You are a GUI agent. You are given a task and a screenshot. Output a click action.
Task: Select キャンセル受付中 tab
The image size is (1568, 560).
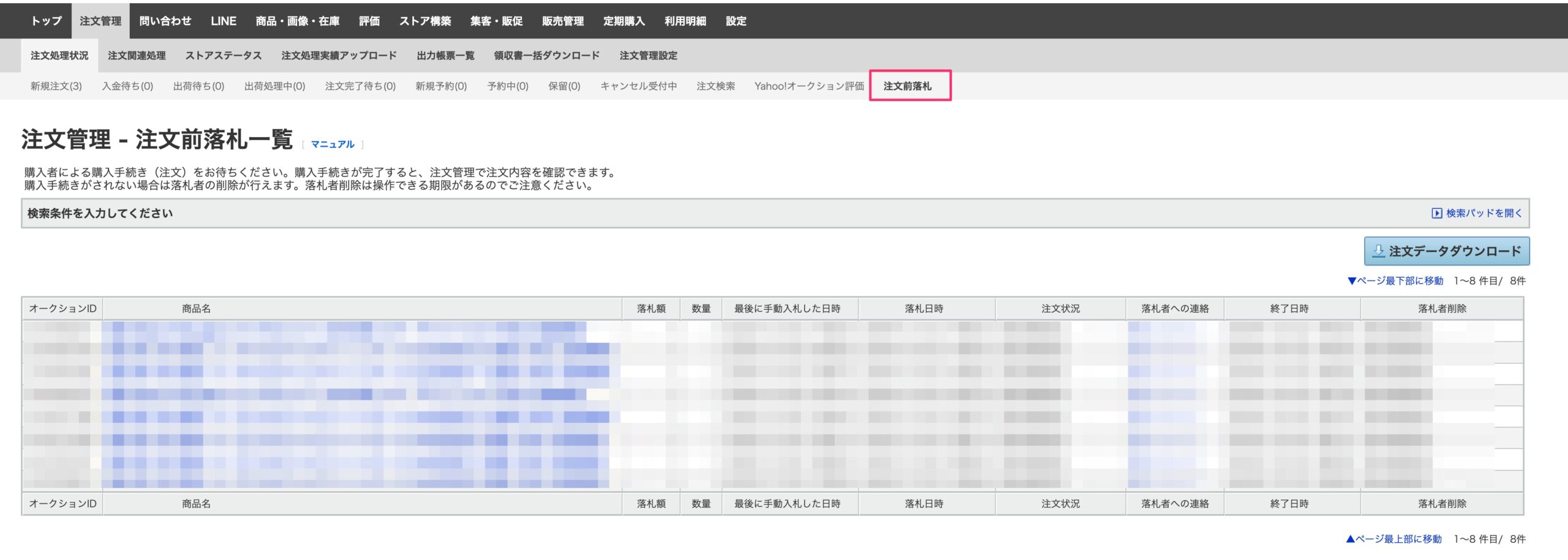[638, 86]
